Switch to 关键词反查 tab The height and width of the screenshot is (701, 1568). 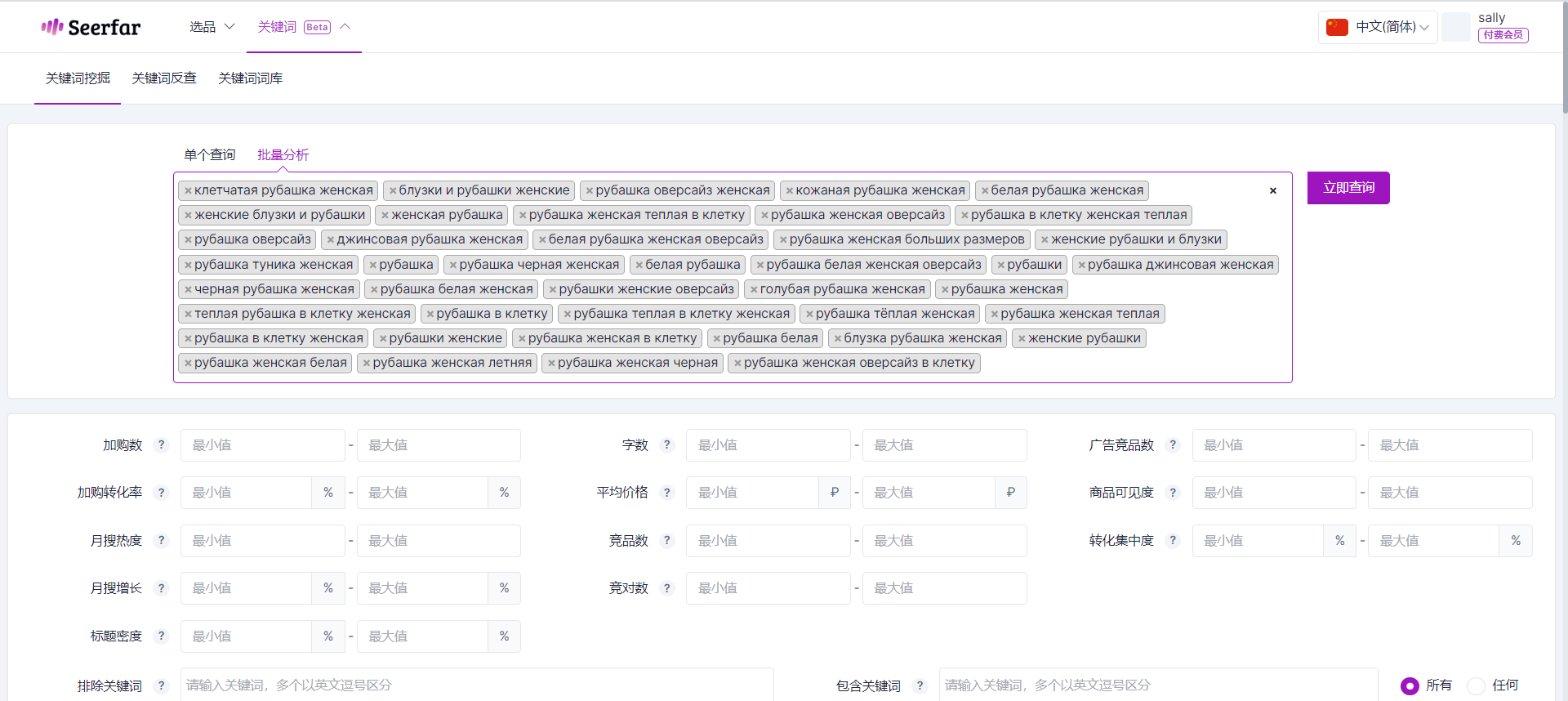coord(164,78)
